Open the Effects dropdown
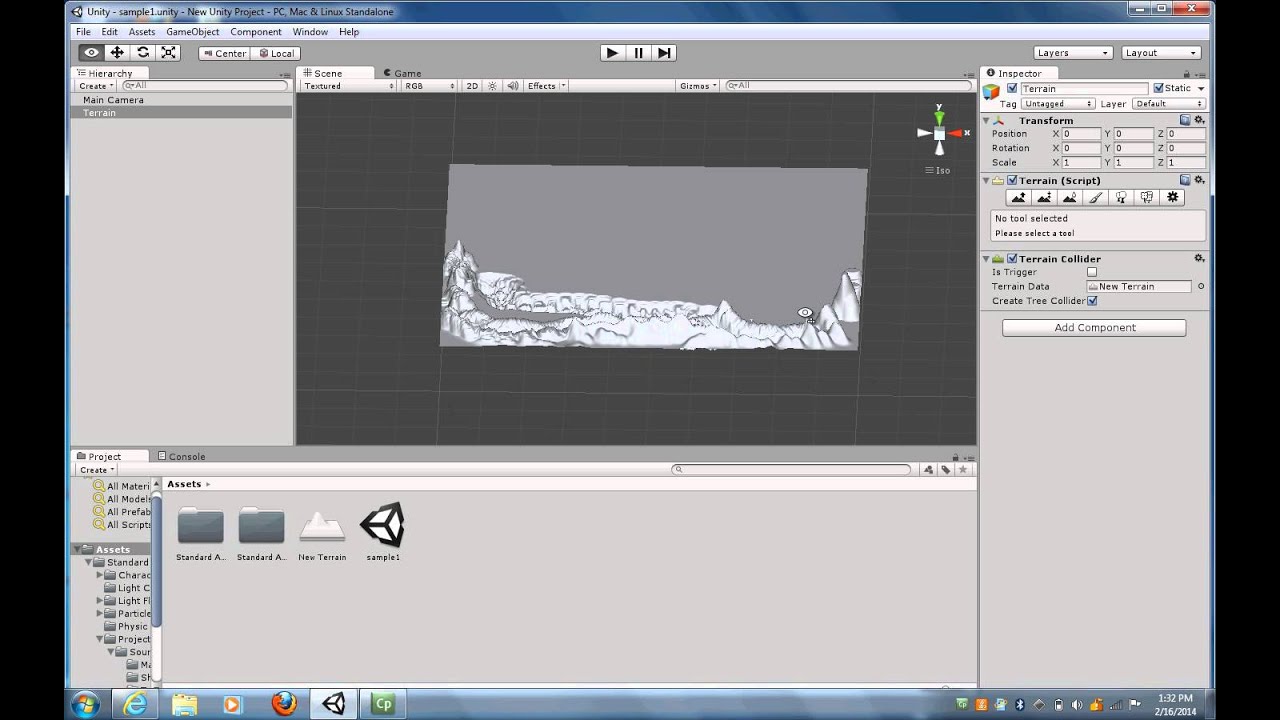The image size is (1280, 720). pyautogui.click(x=546, y=86)
